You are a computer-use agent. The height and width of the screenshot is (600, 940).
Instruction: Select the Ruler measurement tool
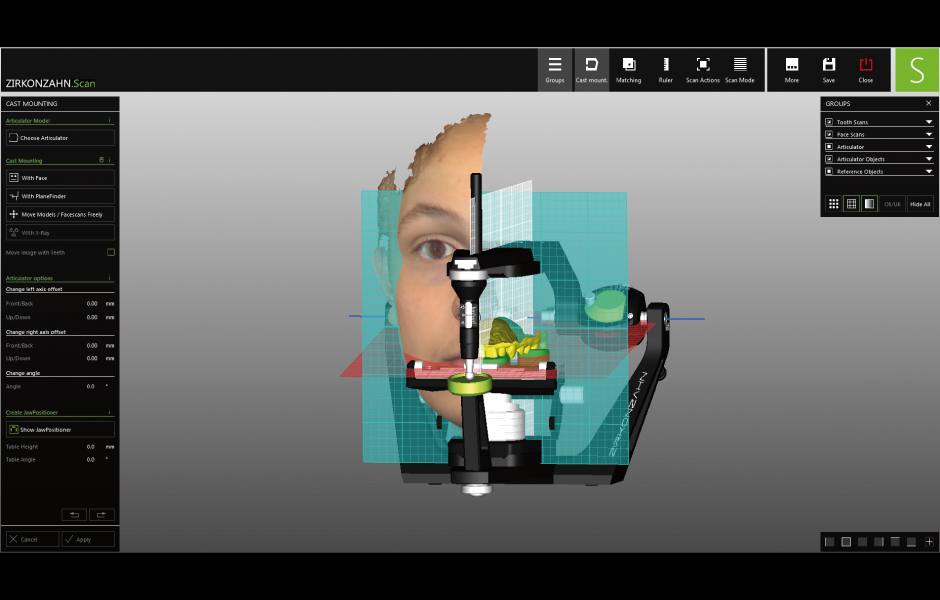[x=665, y=69]
